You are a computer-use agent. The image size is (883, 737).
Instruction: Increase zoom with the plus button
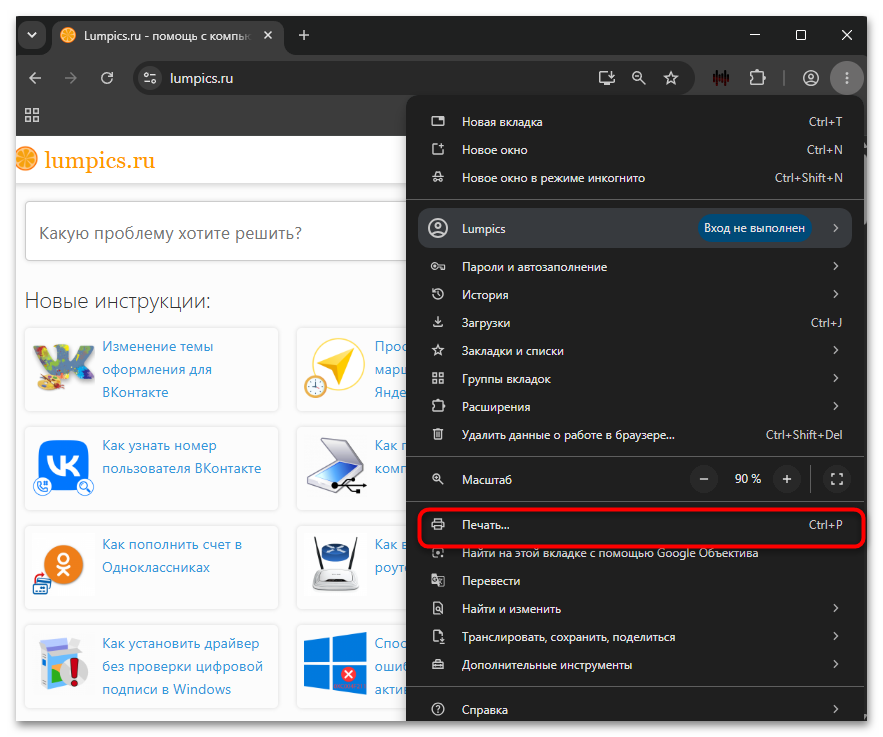coord(787,479)
